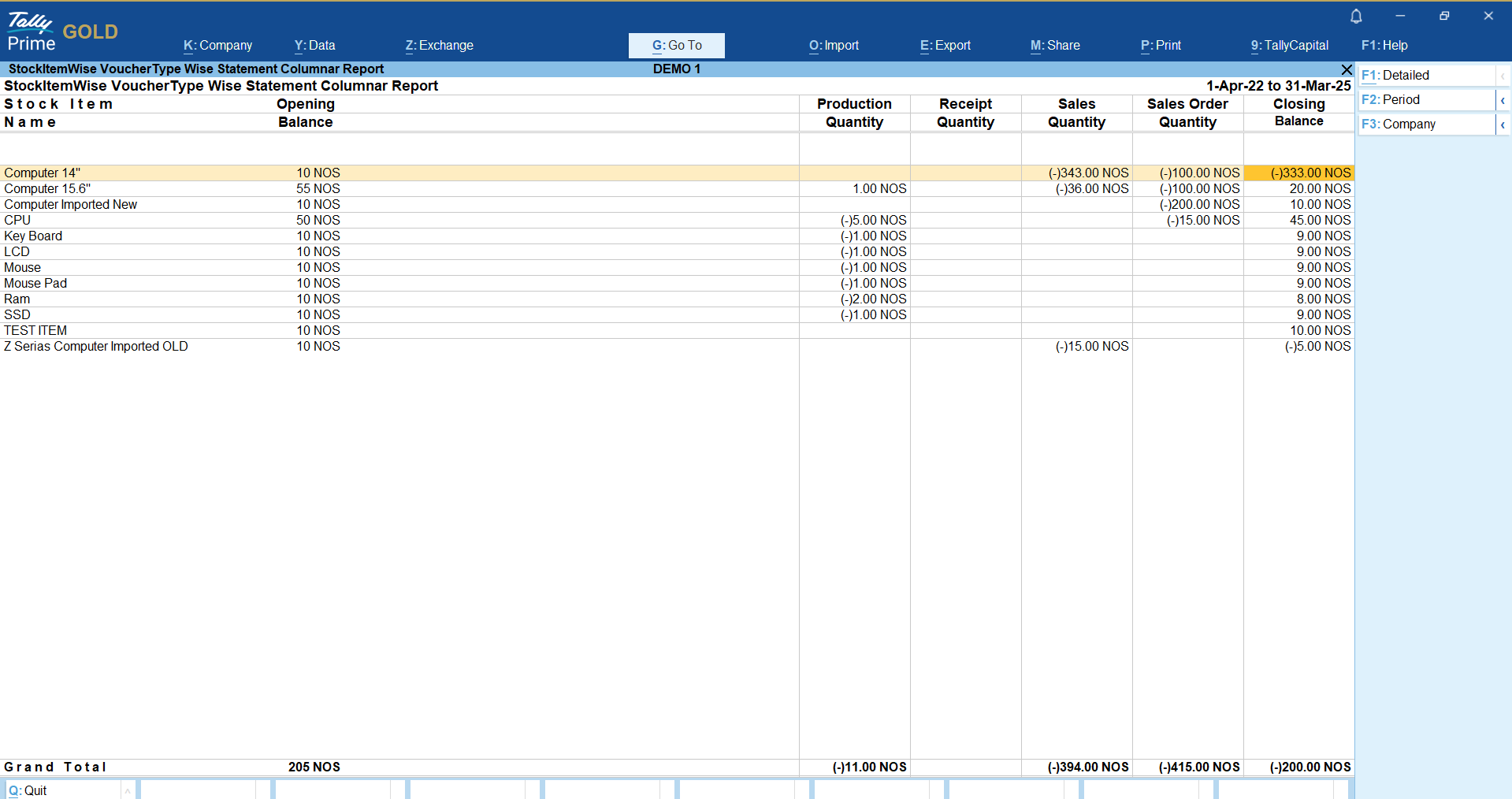Open the Y: Data menu
1512x799 pixels.
tap(314, 46)
